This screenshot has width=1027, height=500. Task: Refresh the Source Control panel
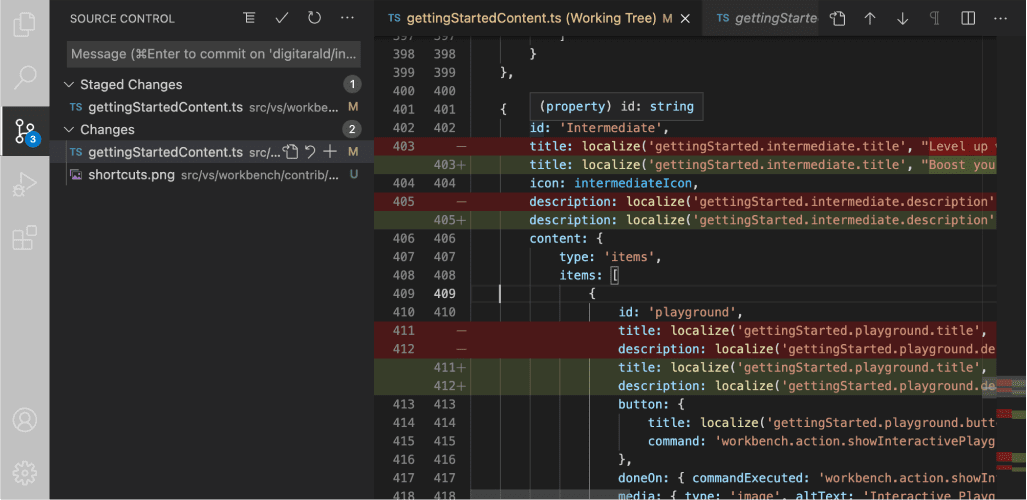point(314,18)
